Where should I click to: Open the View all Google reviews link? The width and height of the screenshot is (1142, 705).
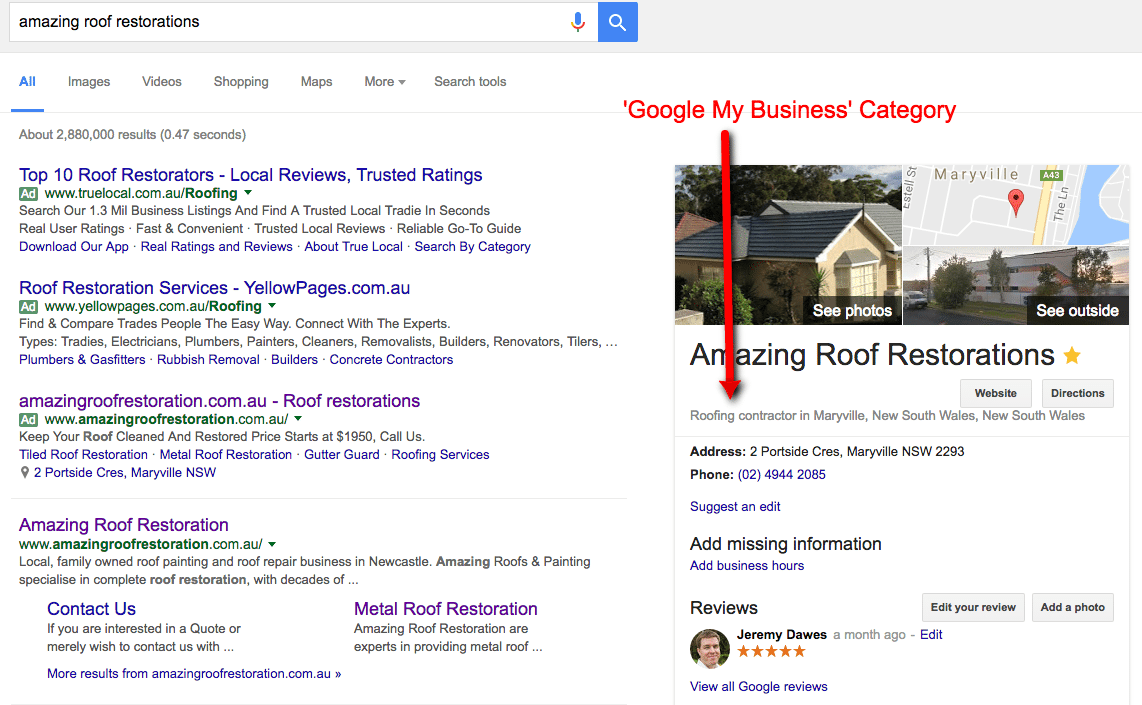[758, 687]
